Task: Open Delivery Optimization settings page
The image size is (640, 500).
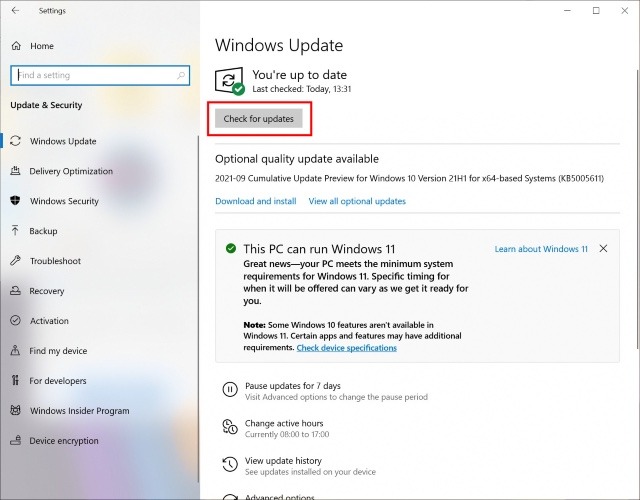Action: [x=71, y=171]
